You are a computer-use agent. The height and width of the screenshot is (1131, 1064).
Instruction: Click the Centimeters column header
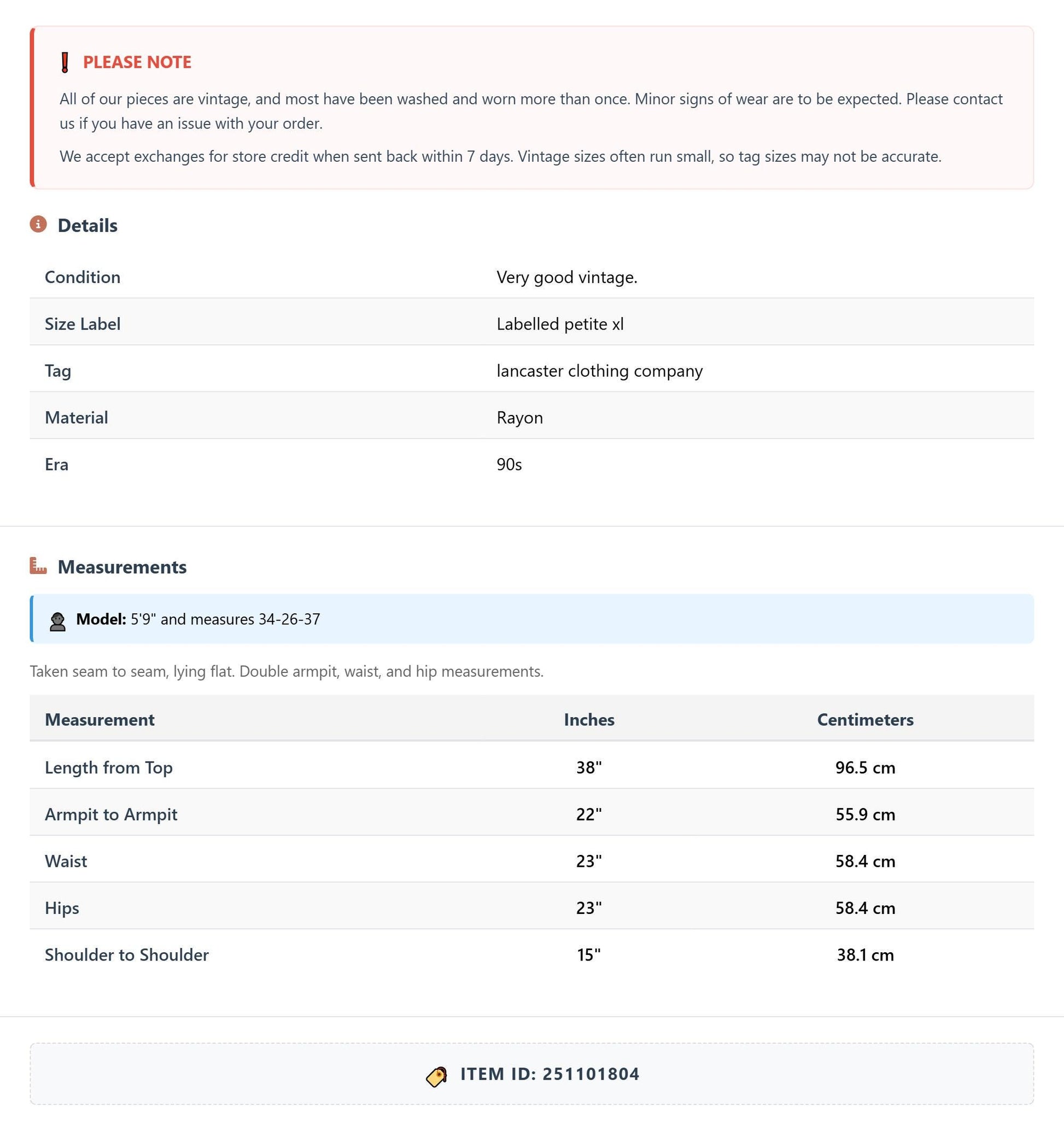point(865,720)
